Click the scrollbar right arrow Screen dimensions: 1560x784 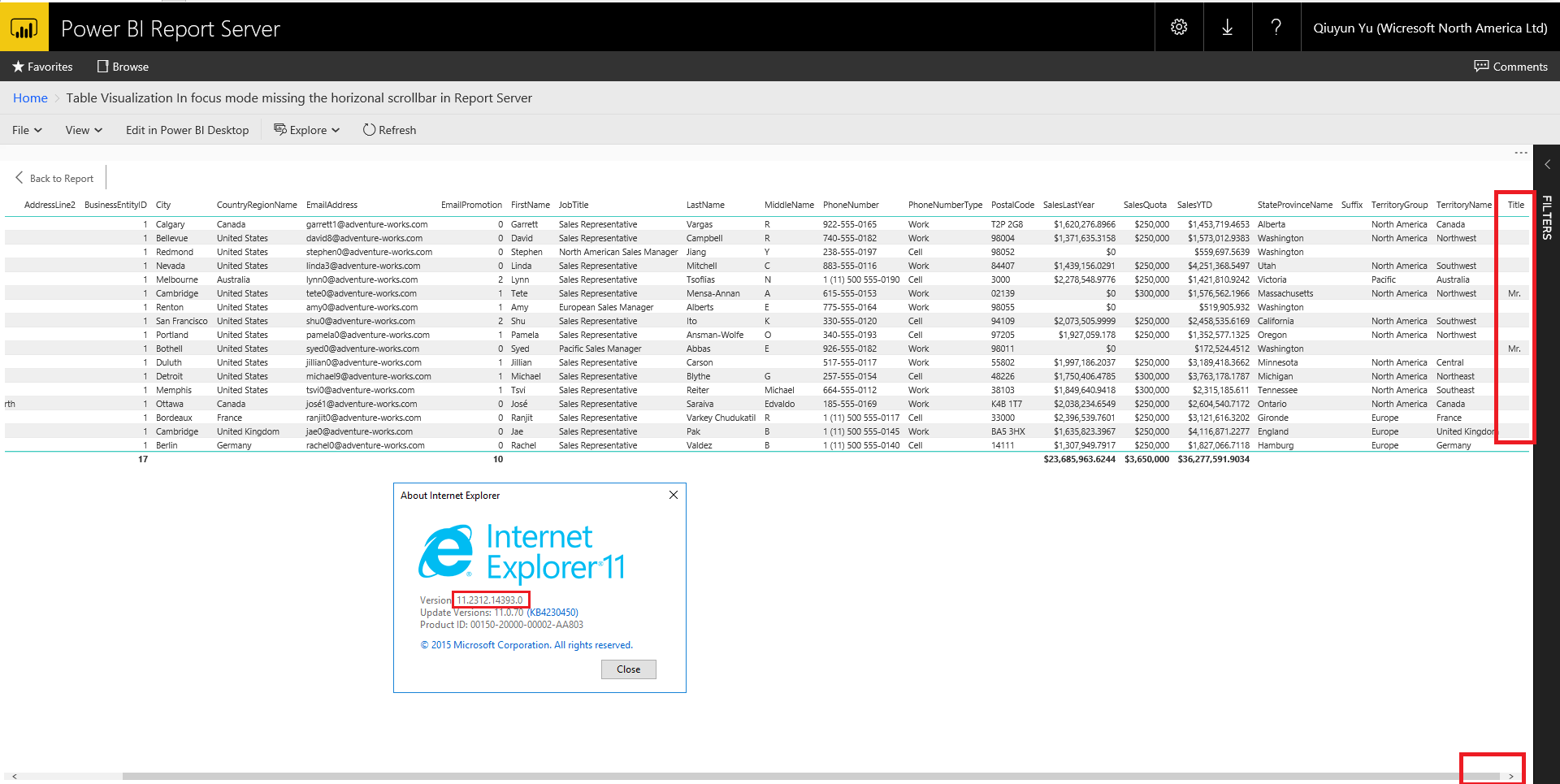tap(1511, 776)
